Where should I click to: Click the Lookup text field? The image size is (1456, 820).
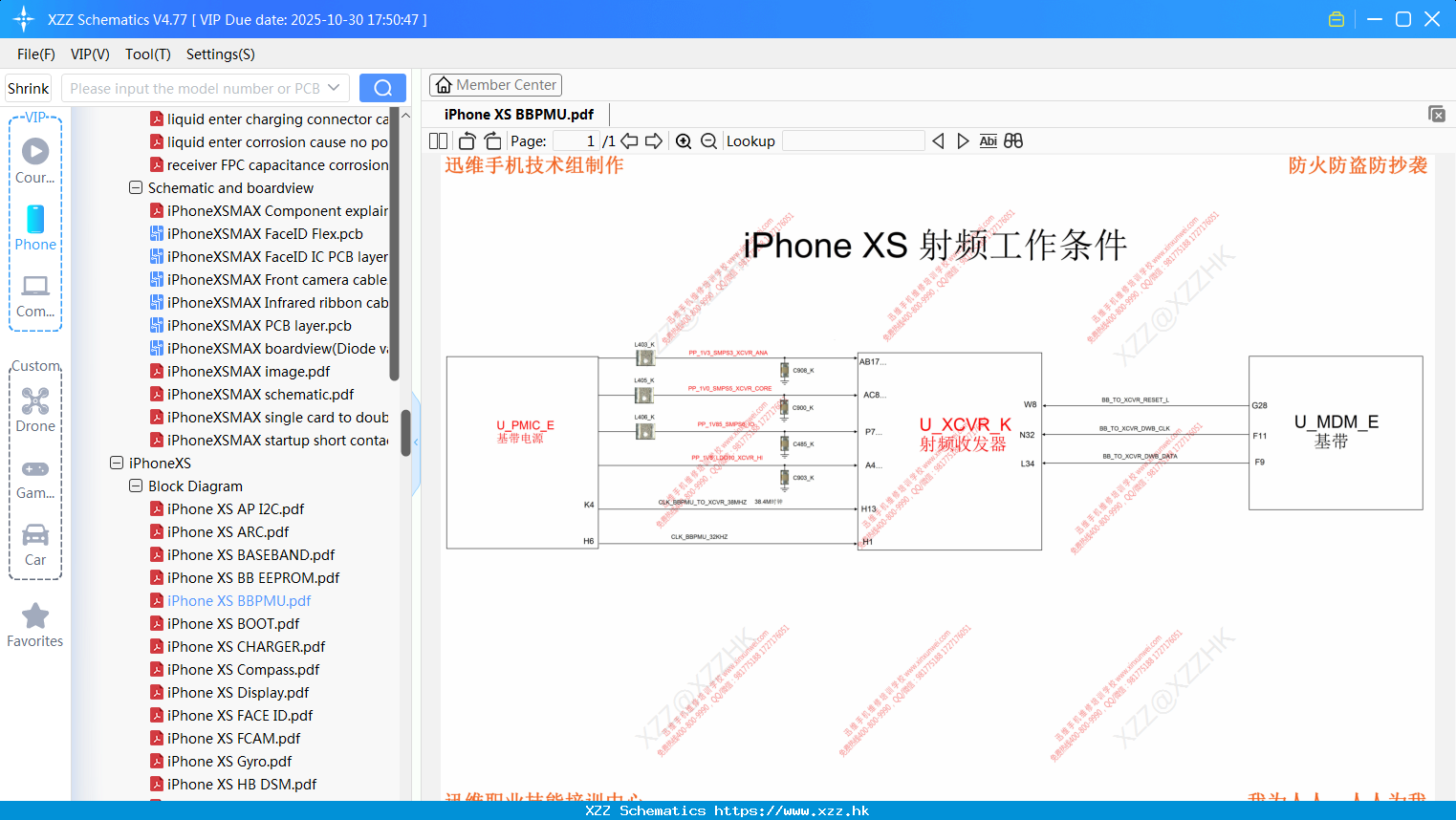(854, 140)
